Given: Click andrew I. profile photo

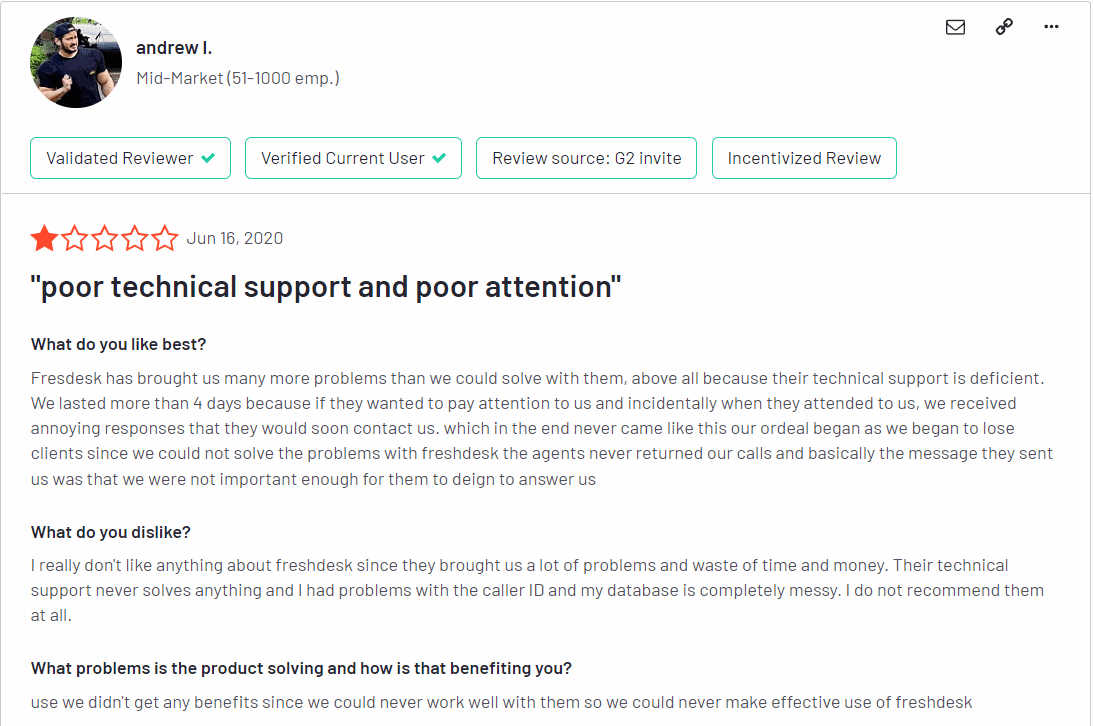Looking at the screenshot, I should (76, 63).
